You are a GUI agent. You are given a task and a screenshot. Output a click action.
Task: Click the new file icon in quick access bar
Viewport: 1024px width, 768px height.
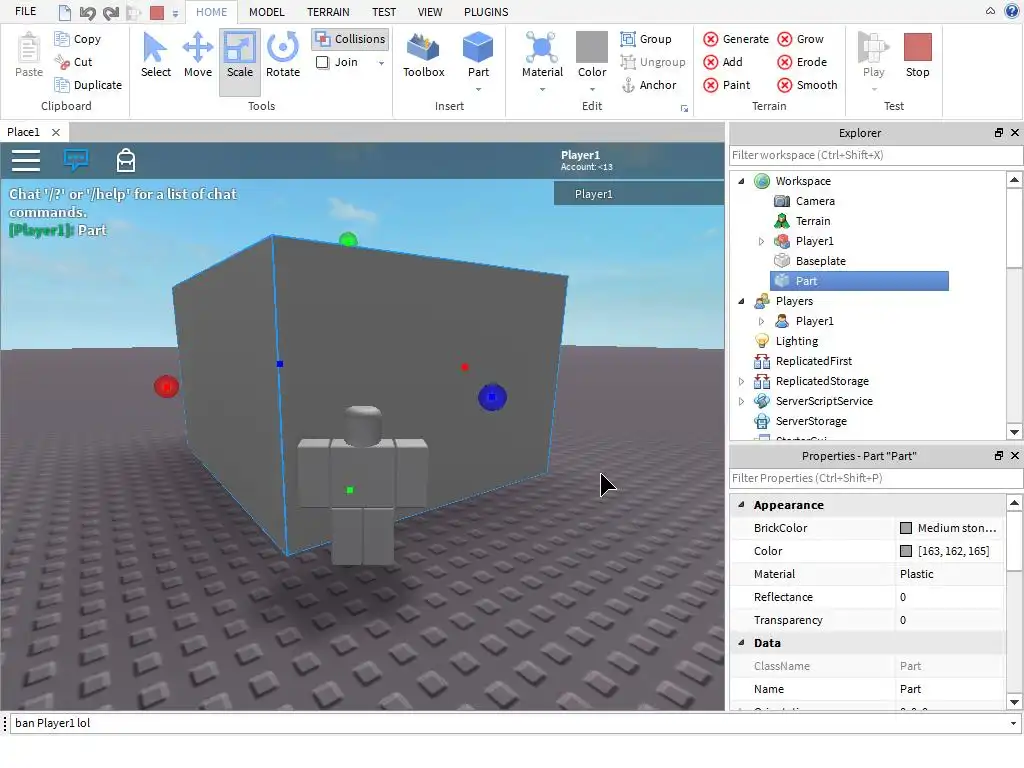[x=65, y=12]
